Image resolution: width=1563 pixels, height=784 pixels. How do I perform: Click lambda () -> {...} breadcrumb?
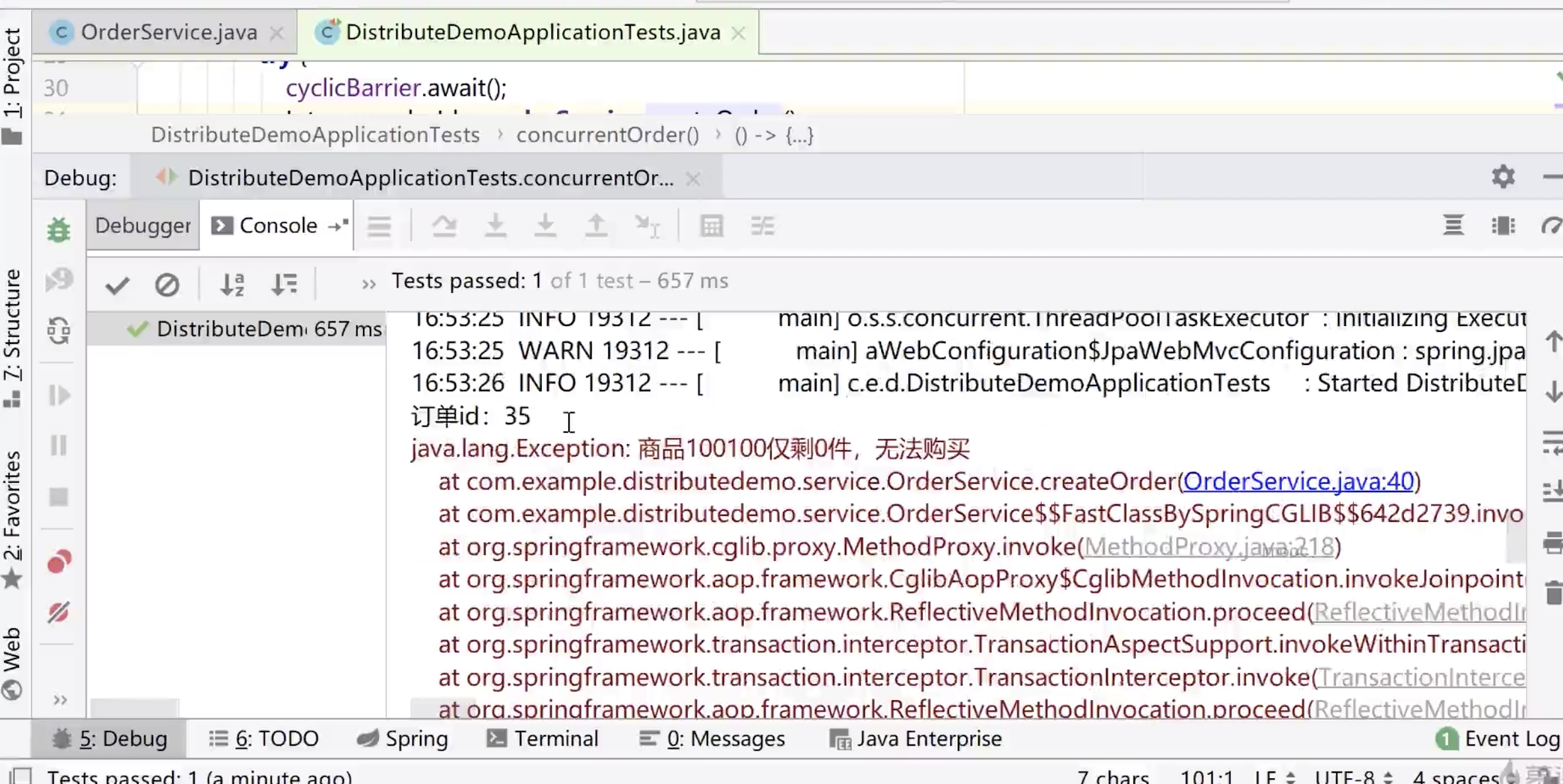(774, 135)
